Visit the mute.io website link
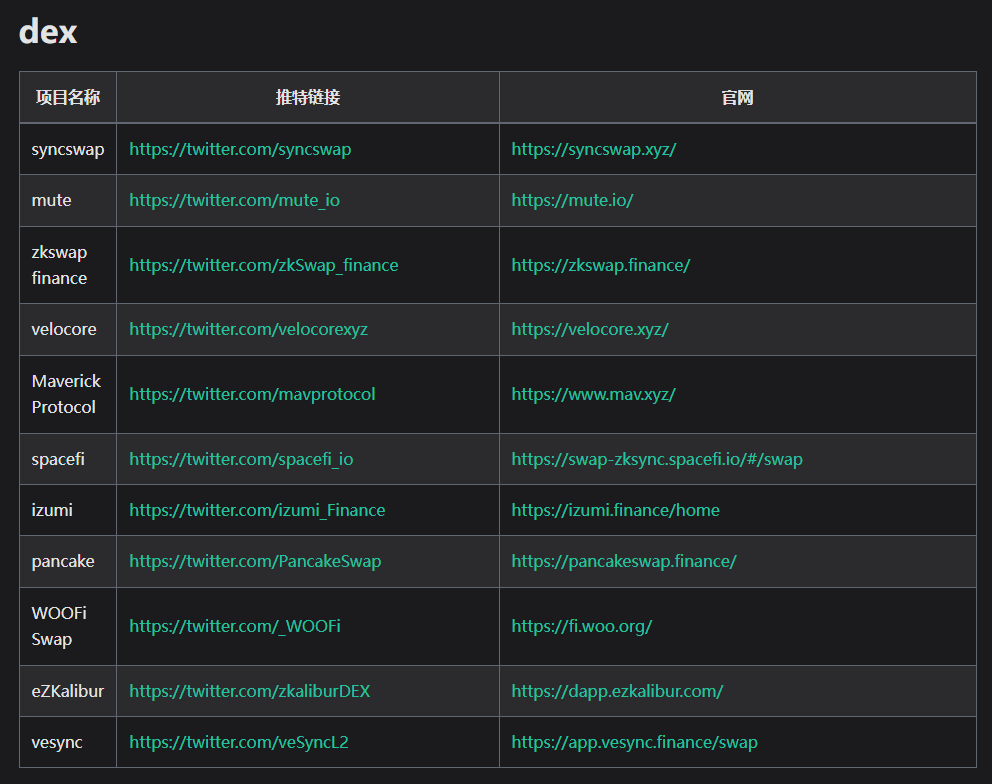 [572, 201]
